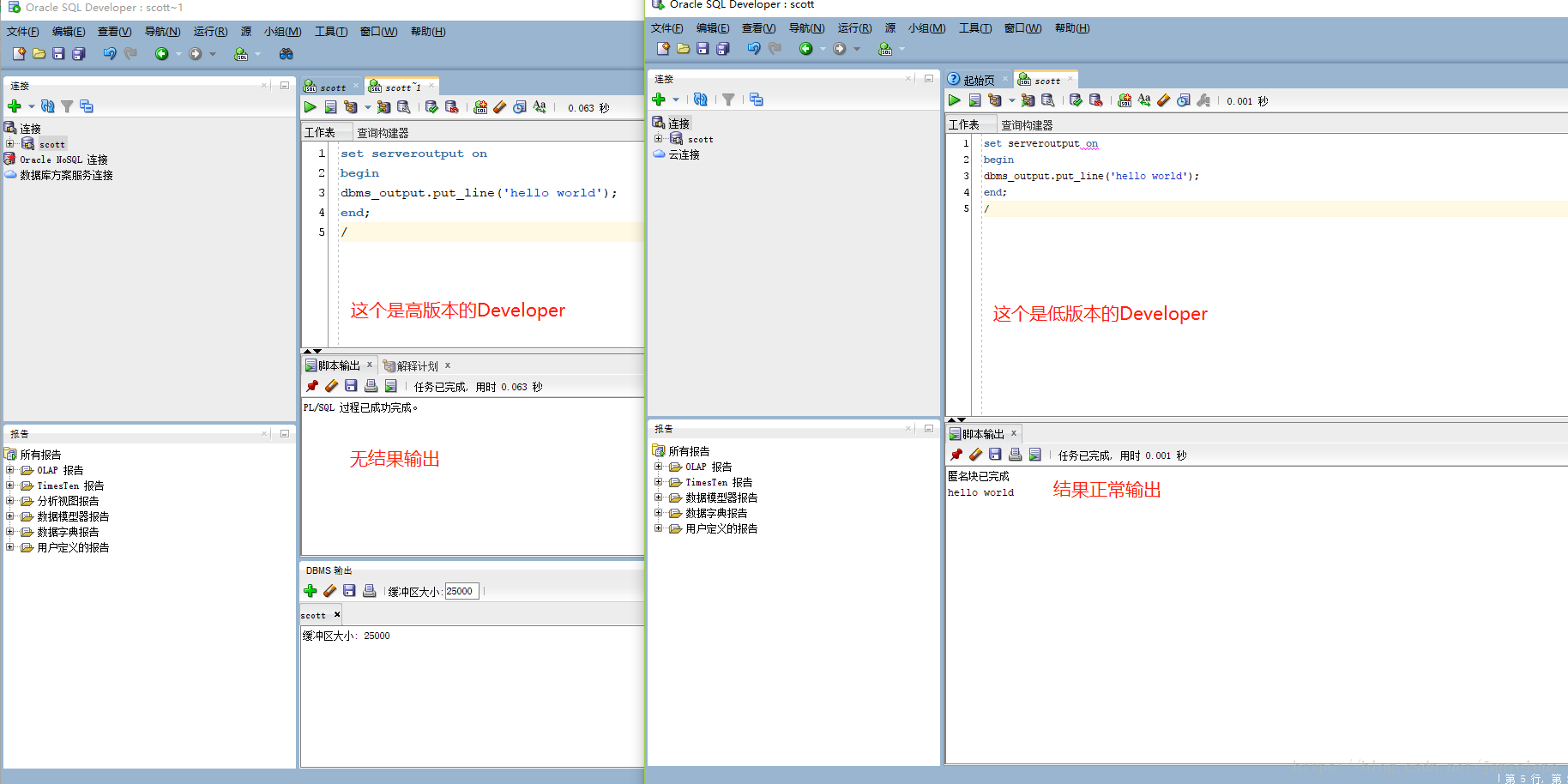Open SQL worksheet dropdown arrow in right window toolbar
This screenshot has width=1568, height=784.
902,49
